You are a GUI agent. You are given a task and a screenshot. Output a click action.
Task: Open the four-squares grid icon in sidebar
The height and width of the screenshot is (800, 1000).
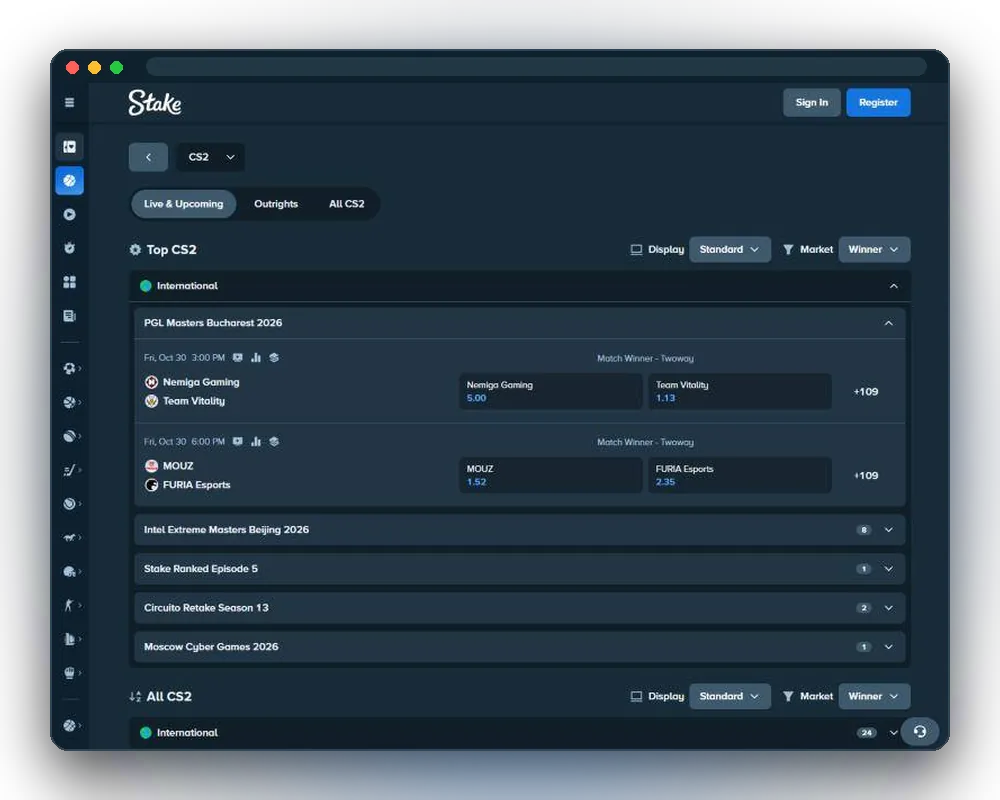[70, 282]
